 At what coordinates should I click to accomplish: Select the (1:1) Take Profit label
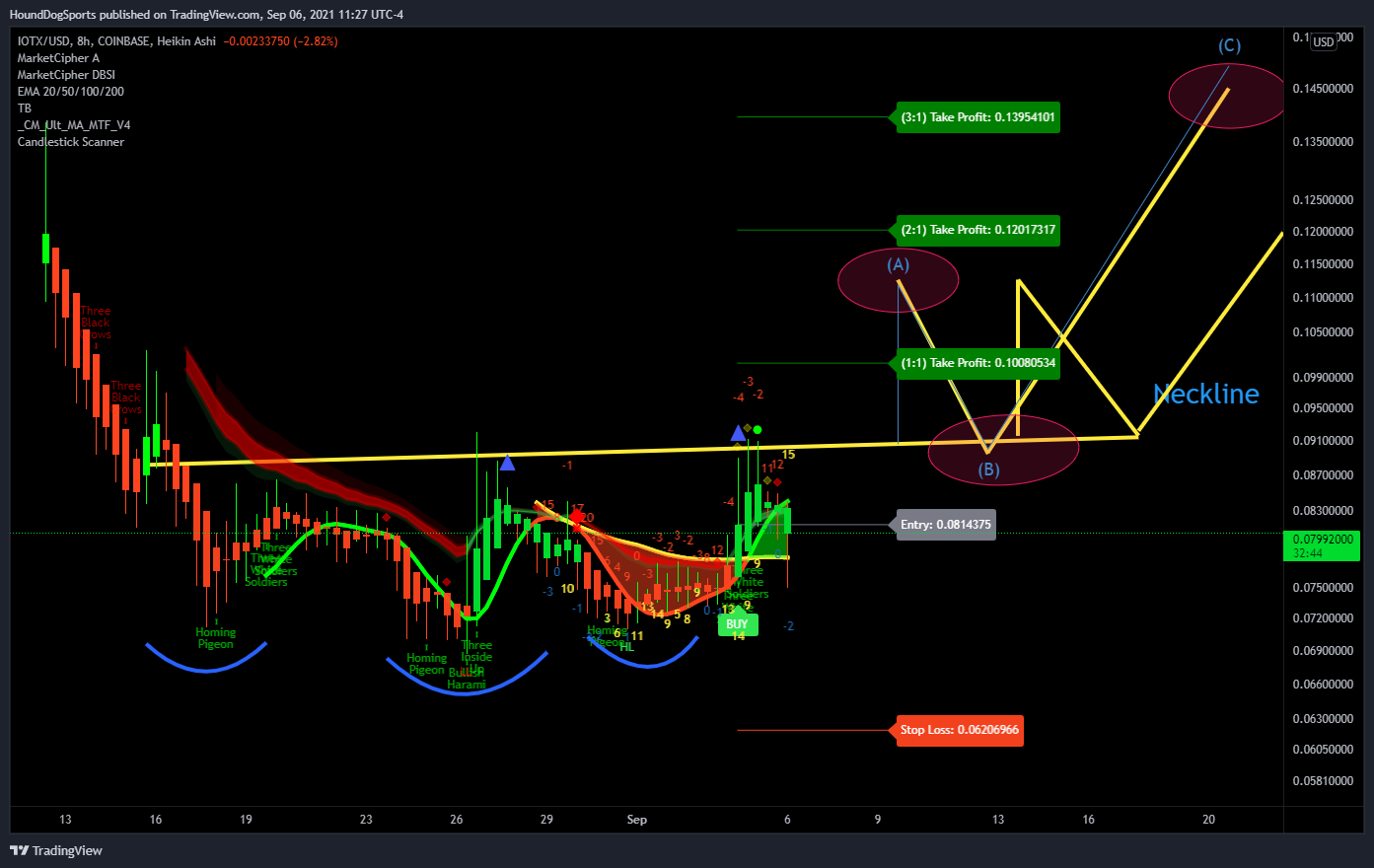(977, 363)
